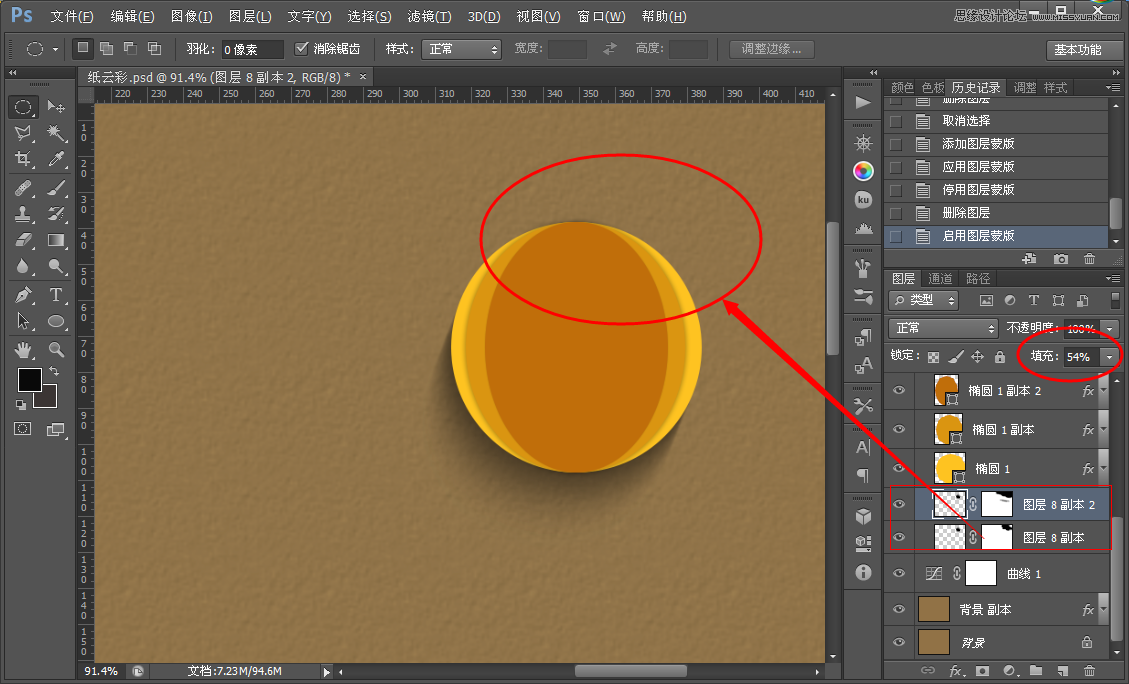Select the Pen tool

(23, 295)
